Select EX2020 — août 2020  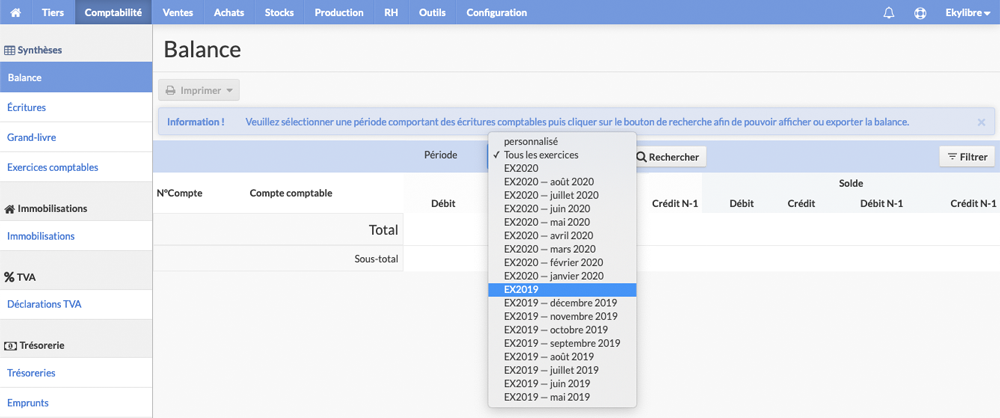[562, 182]
